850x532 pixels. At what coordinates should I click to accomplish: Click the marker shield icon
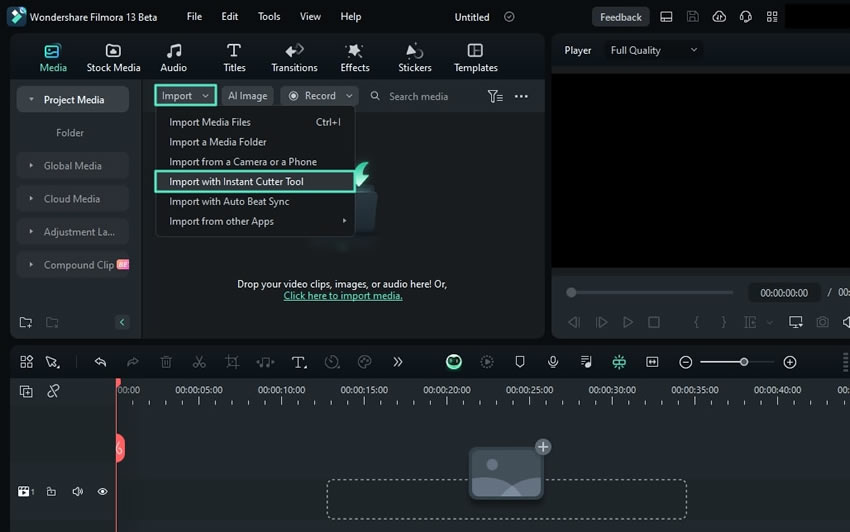(520, 362)
